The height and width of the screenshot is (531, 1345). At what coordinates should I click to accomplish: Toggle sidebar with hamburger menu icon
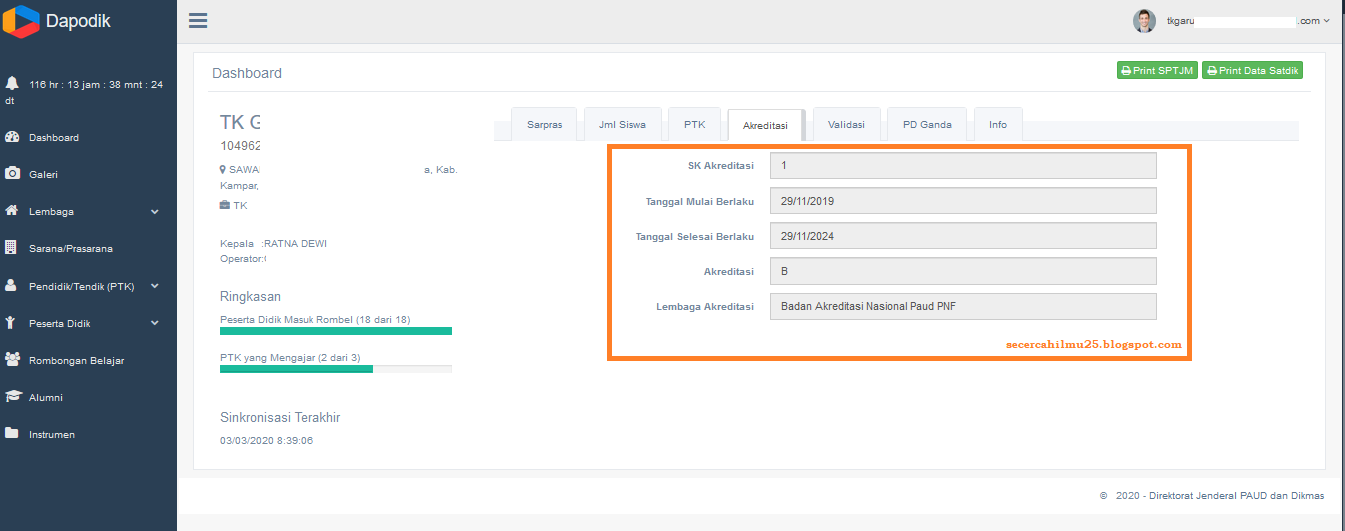coord(198,21)
